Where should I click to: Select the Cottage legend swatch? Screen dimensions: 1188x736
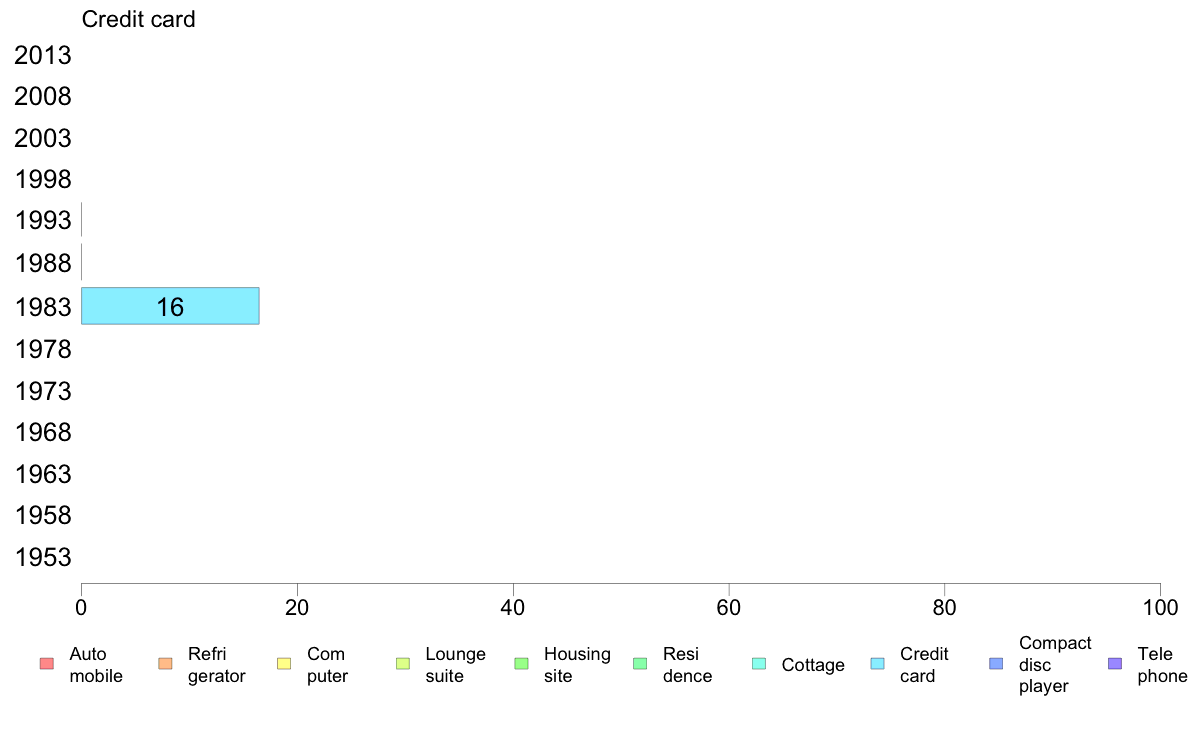(759, 664)
